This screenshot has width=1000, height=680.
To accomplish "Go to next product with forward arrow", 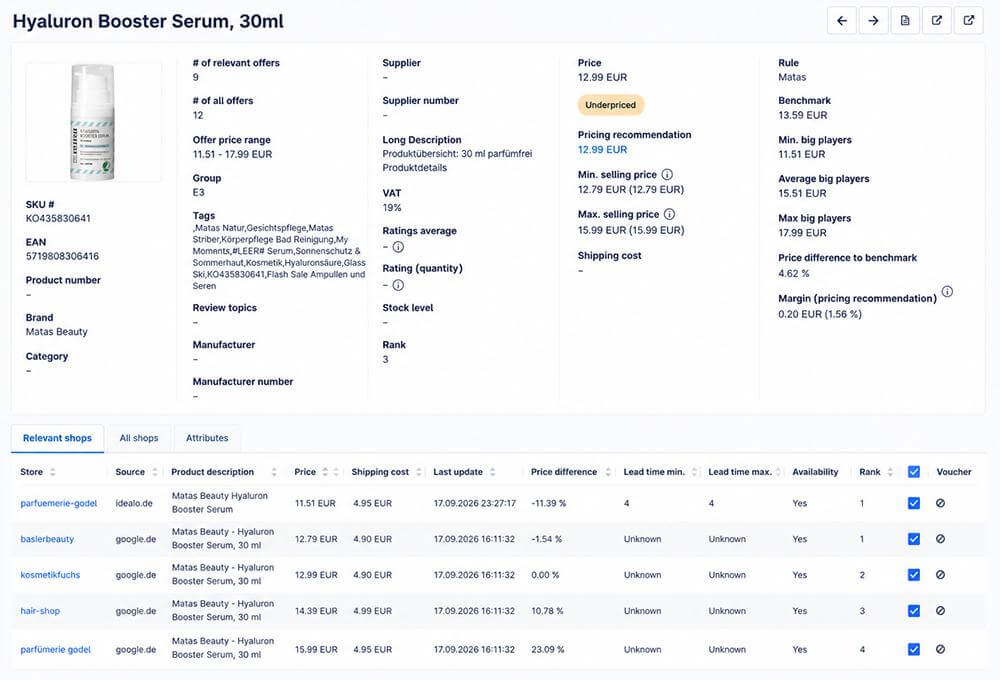I will (873, 21).
